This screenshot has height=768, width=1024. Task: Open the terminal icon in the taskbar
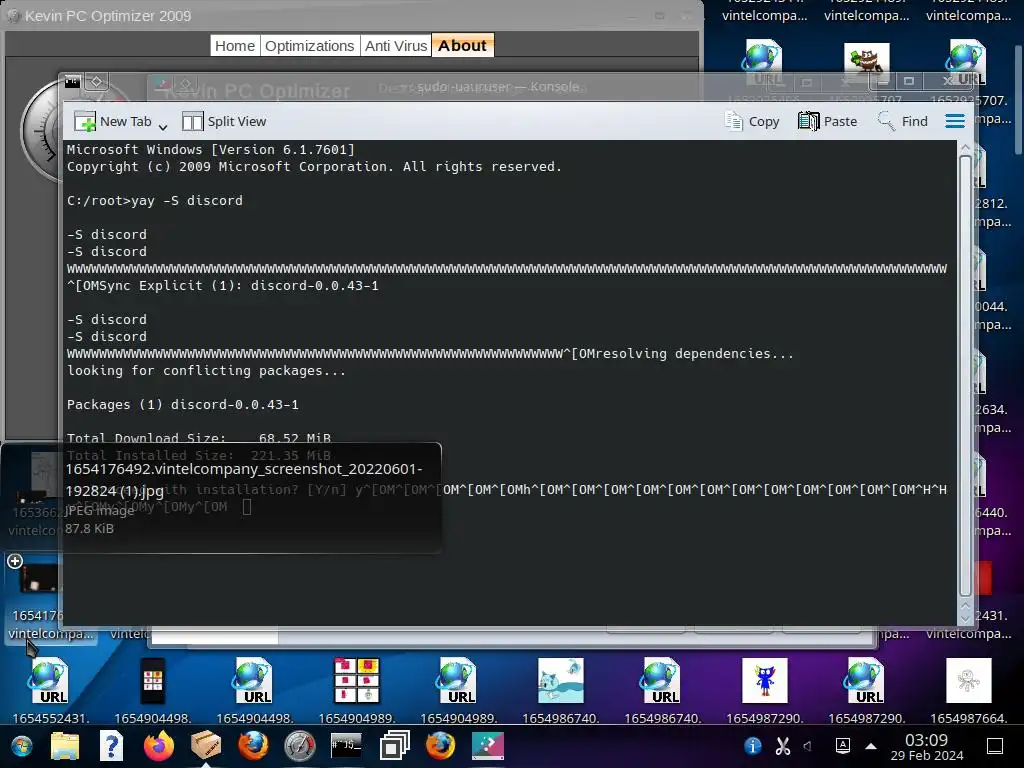(x=346, y=746)
